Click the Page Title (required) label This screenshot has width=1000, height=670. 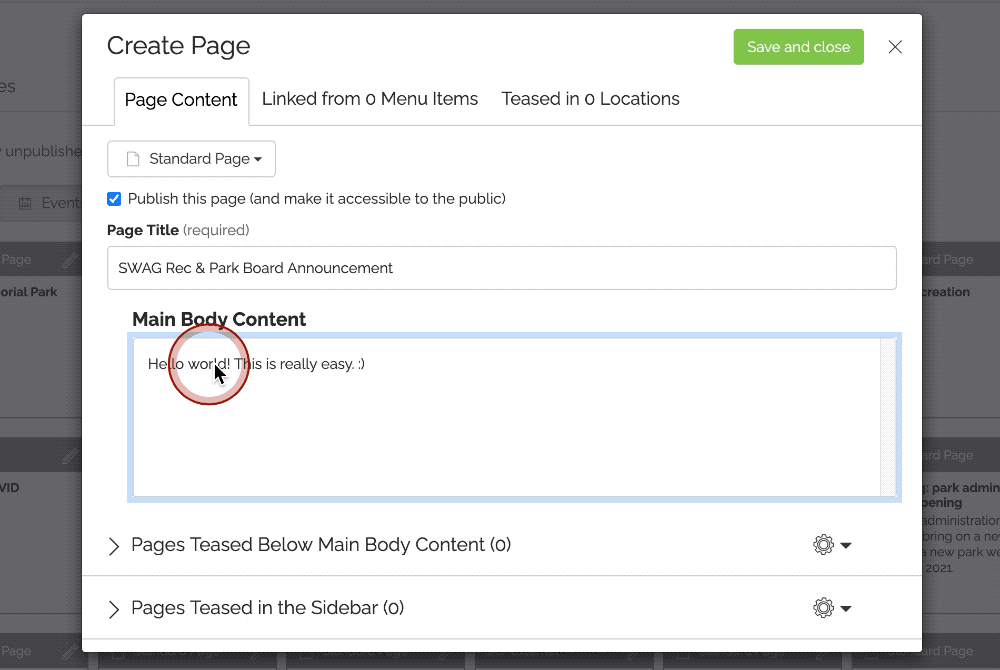point(178,230)
